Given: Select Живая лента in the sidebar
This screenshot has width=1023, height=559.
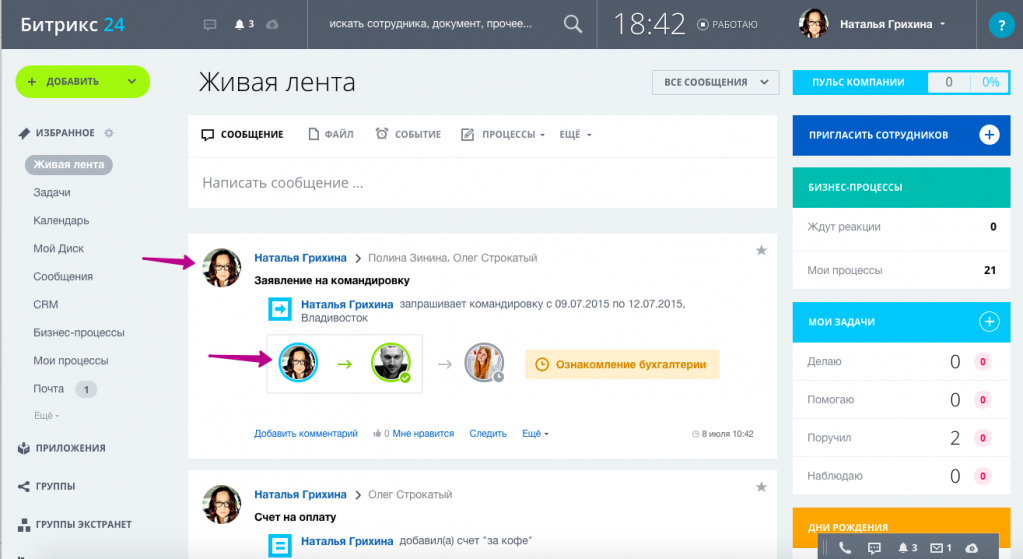Looking at the screenshot, I should 69,164.
